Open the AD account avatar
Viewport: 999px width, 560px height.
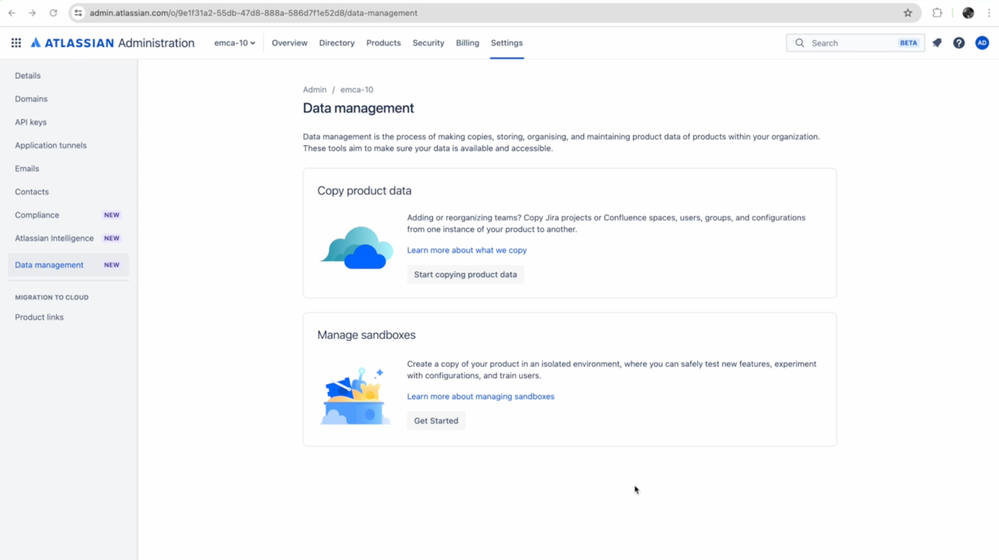982,43
